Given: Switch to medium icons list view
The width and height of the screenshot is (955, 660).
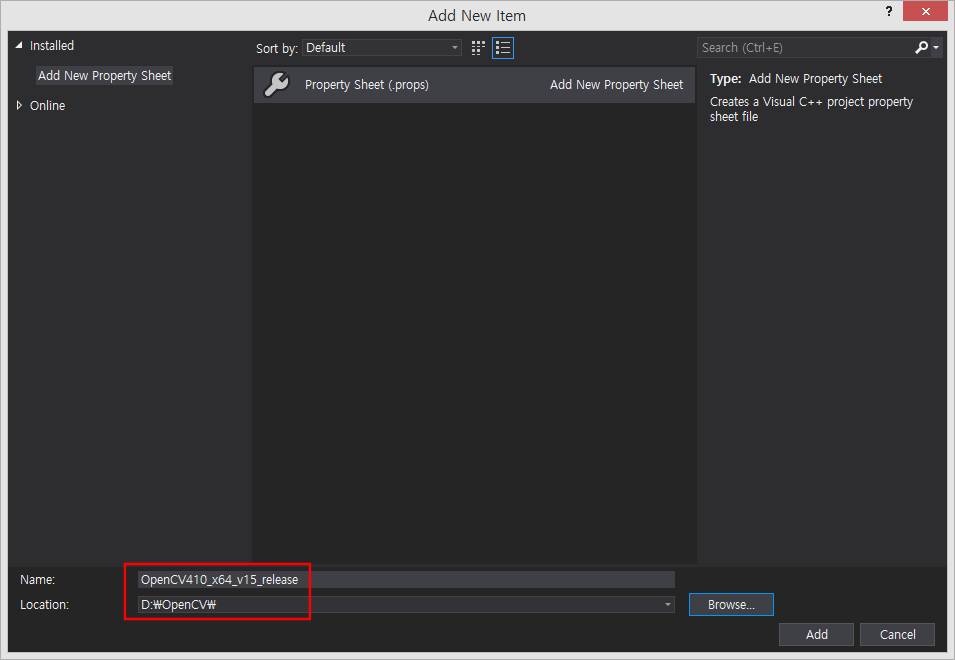Looking at the screenshot, I should tap(503, 47).
